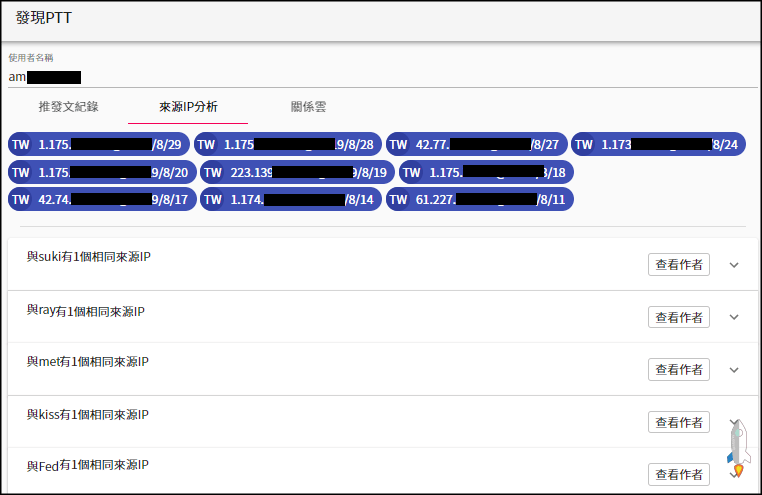Select the 來源IP分析 tab

[x=188, y=107]
